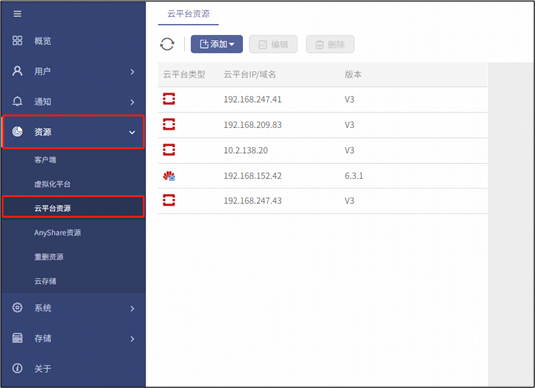Screen dimensions: 535x388
Task: Open the 添加 dropdown button
Action: [x=217, y=44]
